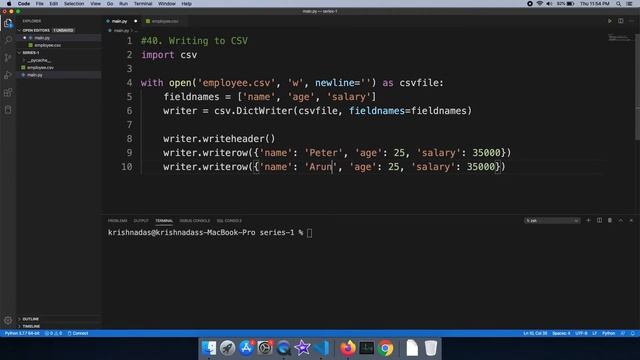640x360 pixels.
Task: Open Google Chrome from the Dock
Action: [x=385, y=348]
